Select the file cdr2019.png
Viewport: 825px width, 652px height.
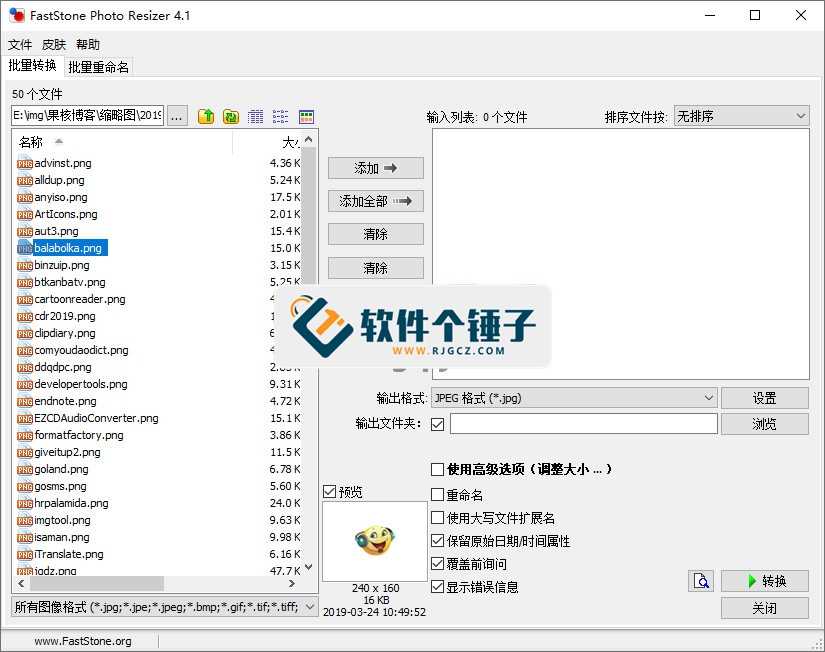(65, 316)
